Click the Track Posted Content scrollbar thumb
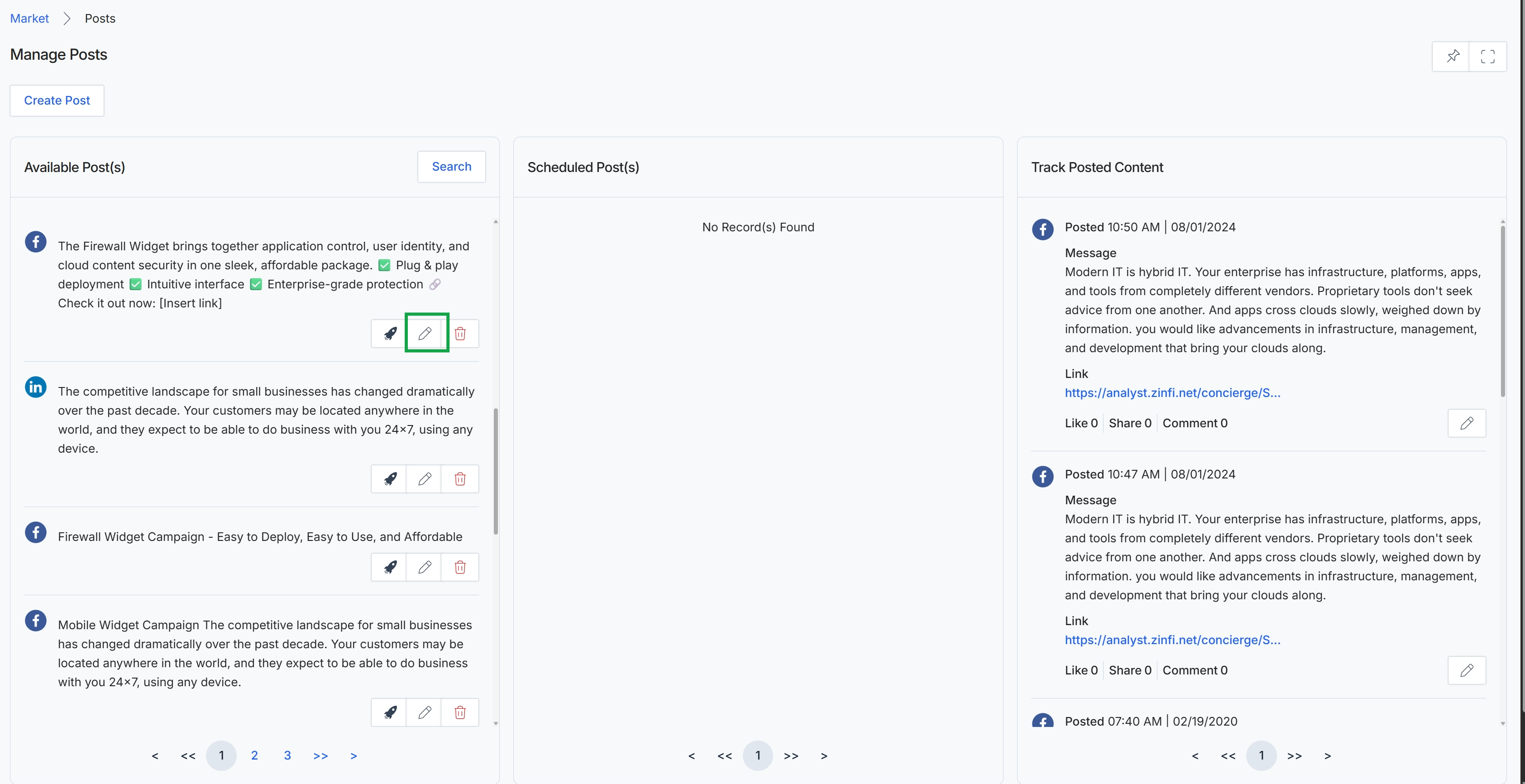 [1502, 311]
